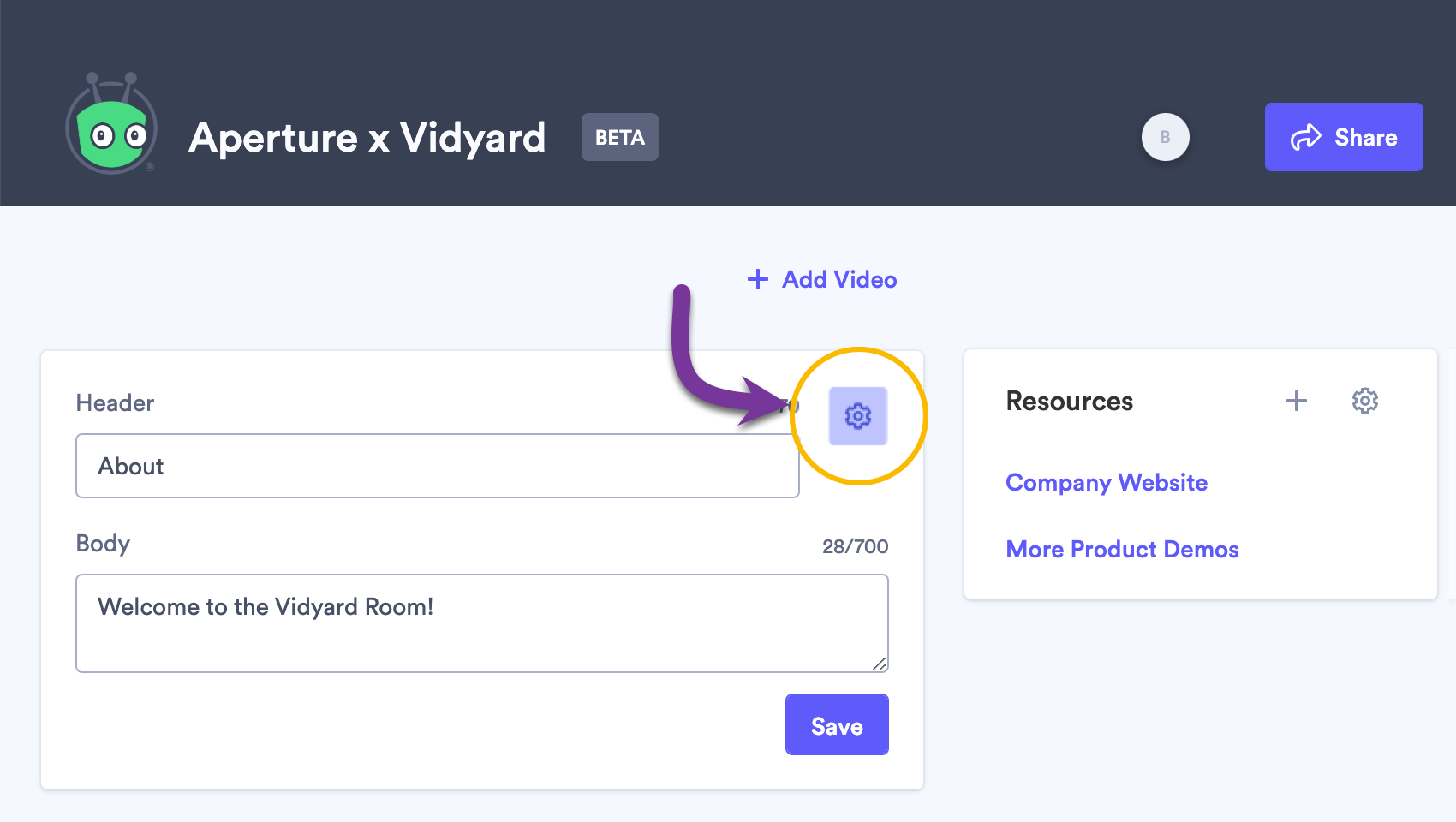Screen dimensions: 1456x822
Task: Click Add Video
Action: tap(822, 279)
